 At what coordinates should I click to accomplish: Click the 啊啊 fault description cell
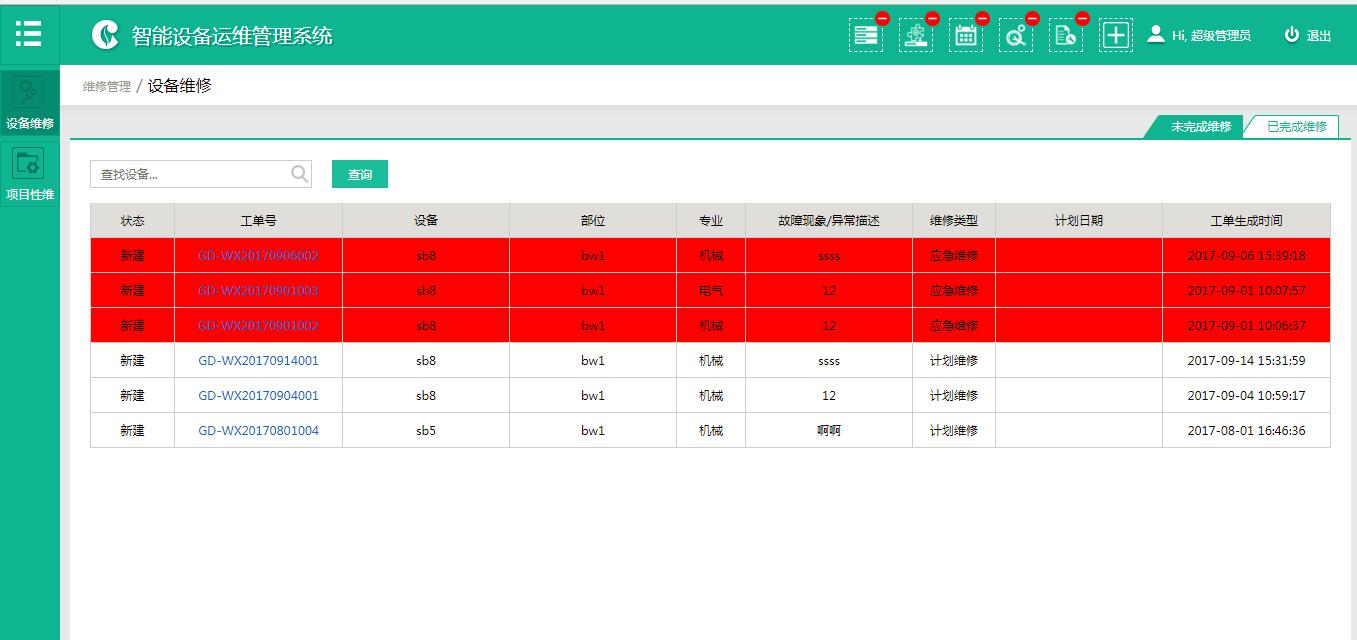pyautogui.click(x=829, y=430)
